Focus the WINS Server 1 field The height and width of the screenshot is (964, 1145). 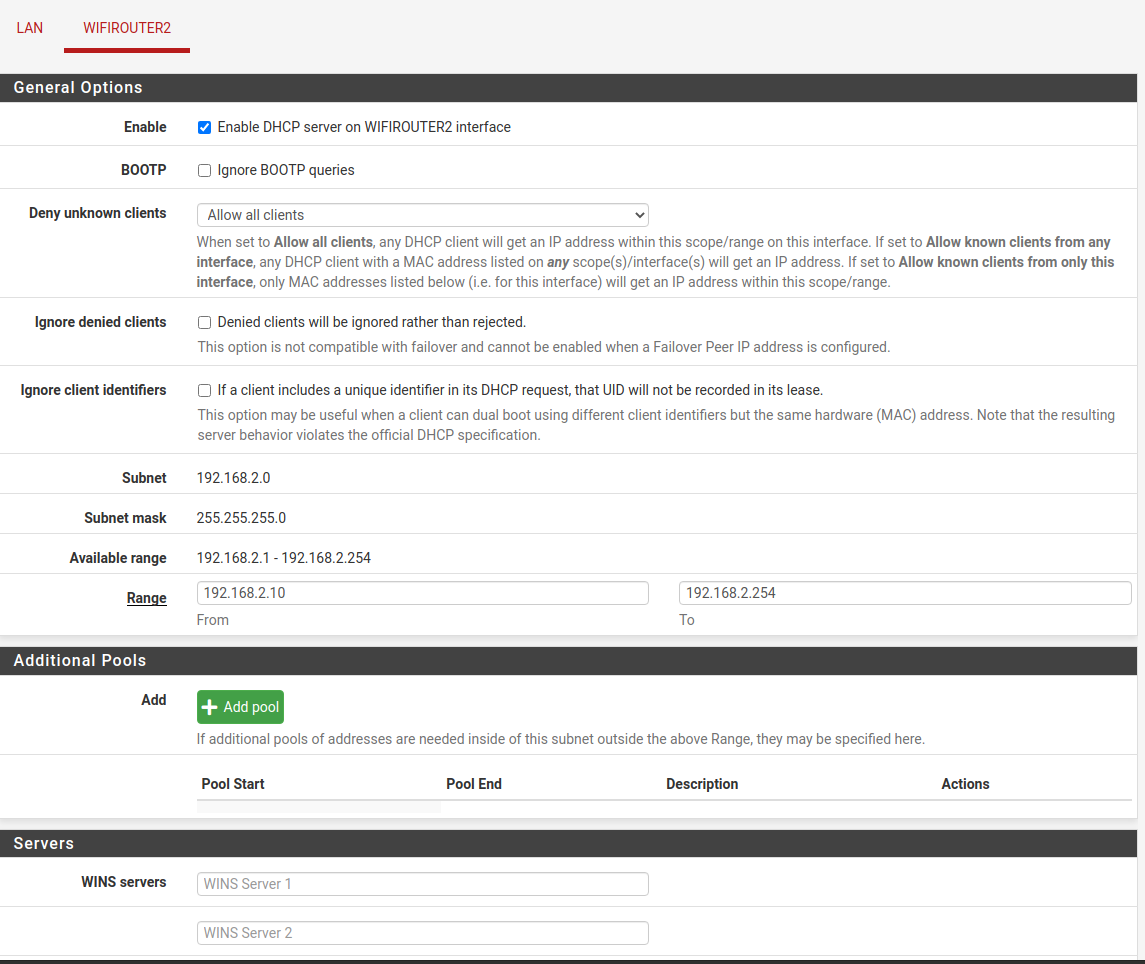pos(423,884)
